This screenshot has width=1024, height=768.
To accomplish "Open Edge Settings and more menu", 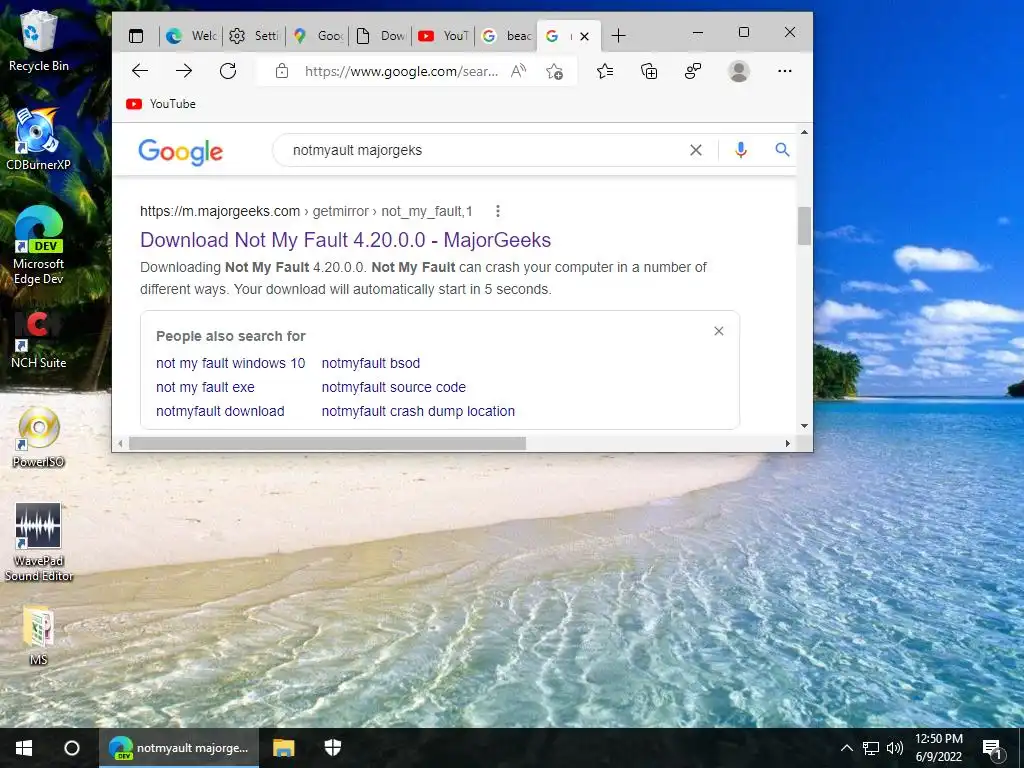I will point(785,71).
